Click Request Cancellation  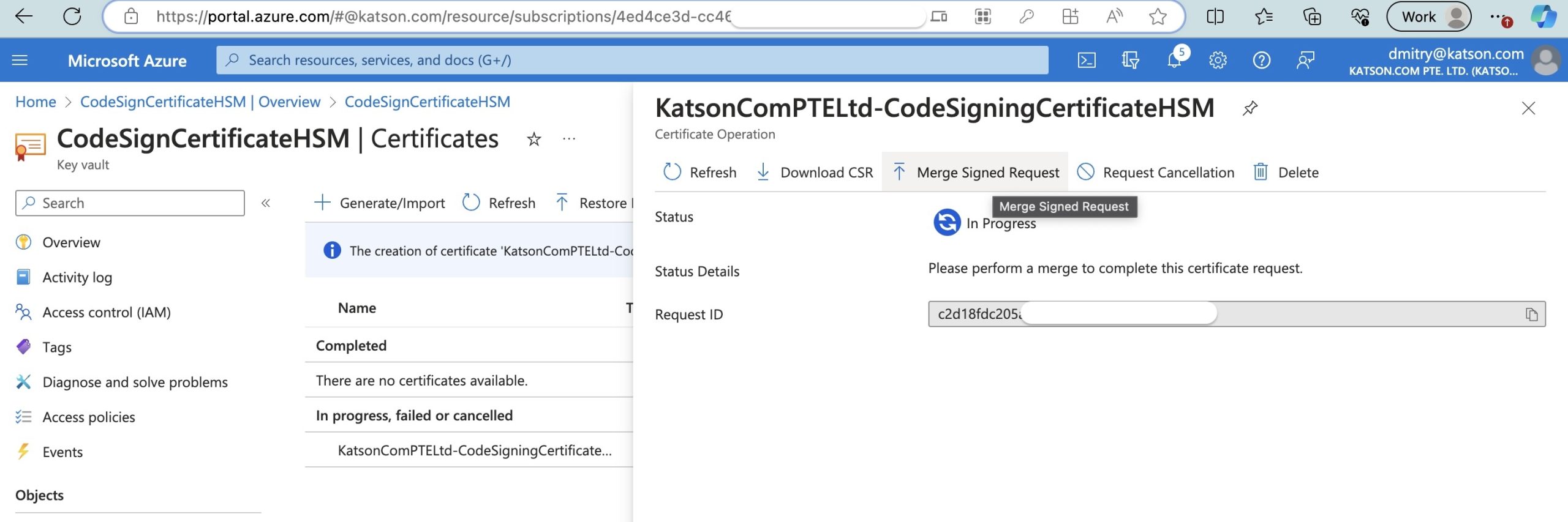click(1156, 172)
